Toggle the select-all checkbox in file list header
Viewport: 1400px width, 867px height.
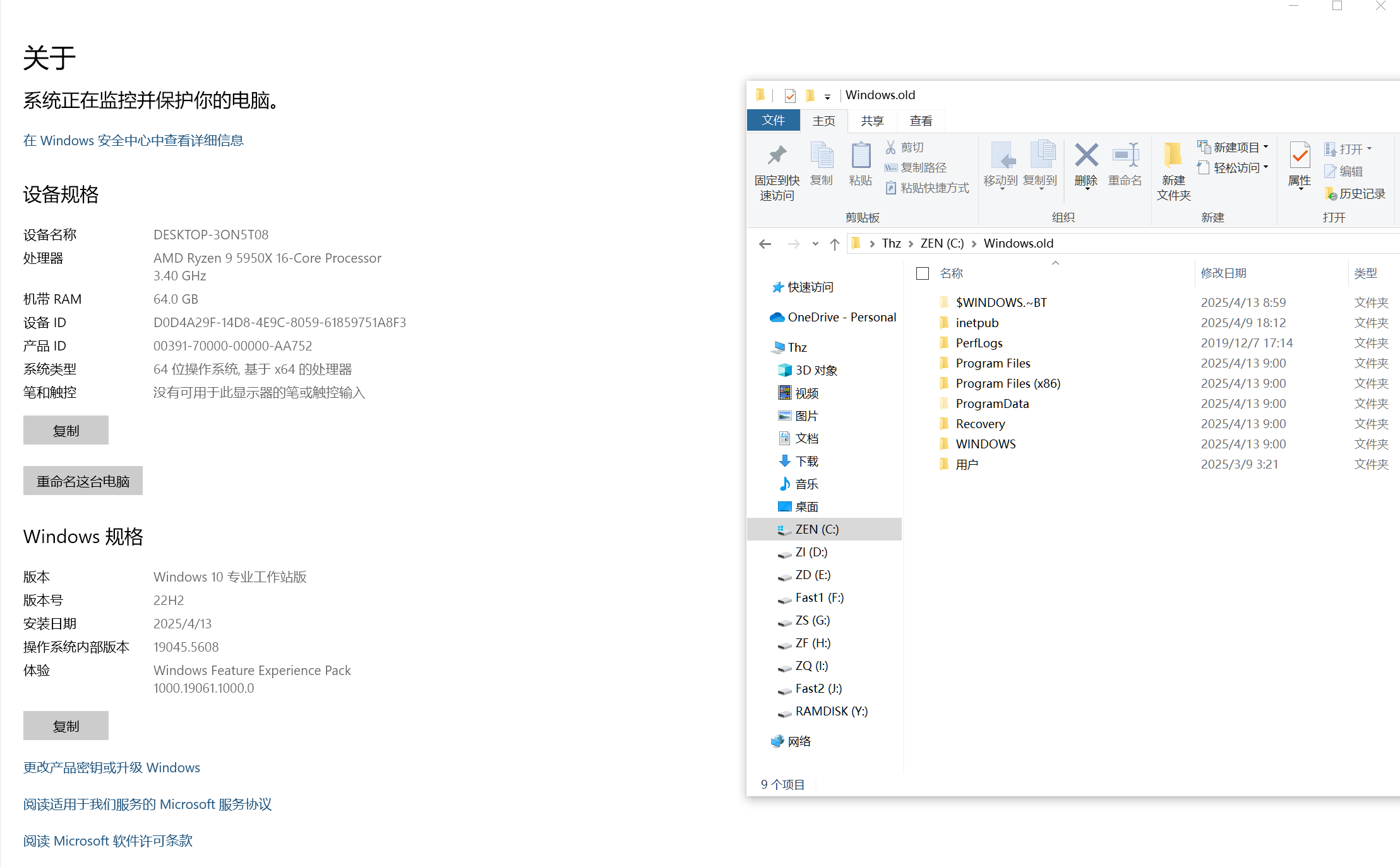coord(923,273)
